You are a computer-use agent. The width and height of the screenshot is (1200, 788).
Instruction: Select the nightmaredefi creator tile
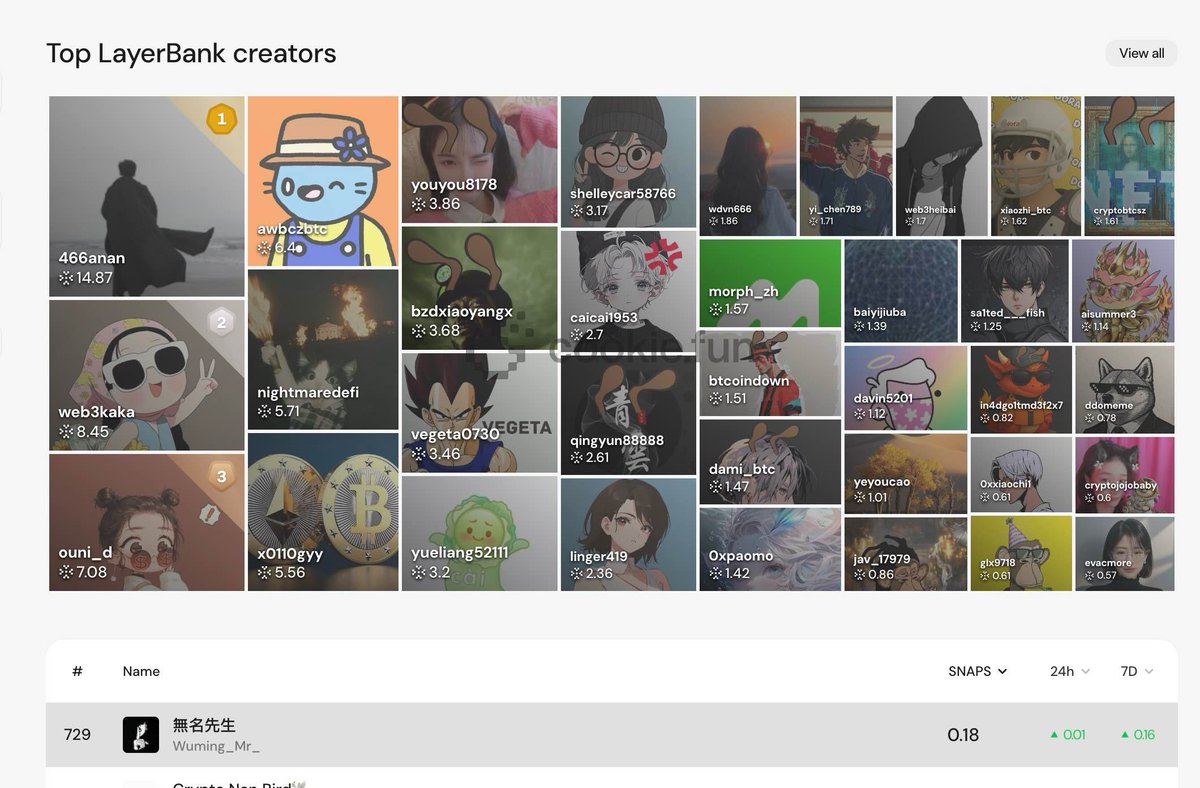coord(323,349)
